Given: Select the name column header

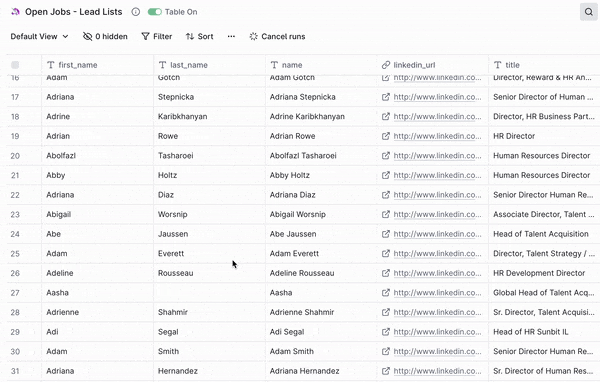Looking at the screenshot, I should [x=321, y=65].
